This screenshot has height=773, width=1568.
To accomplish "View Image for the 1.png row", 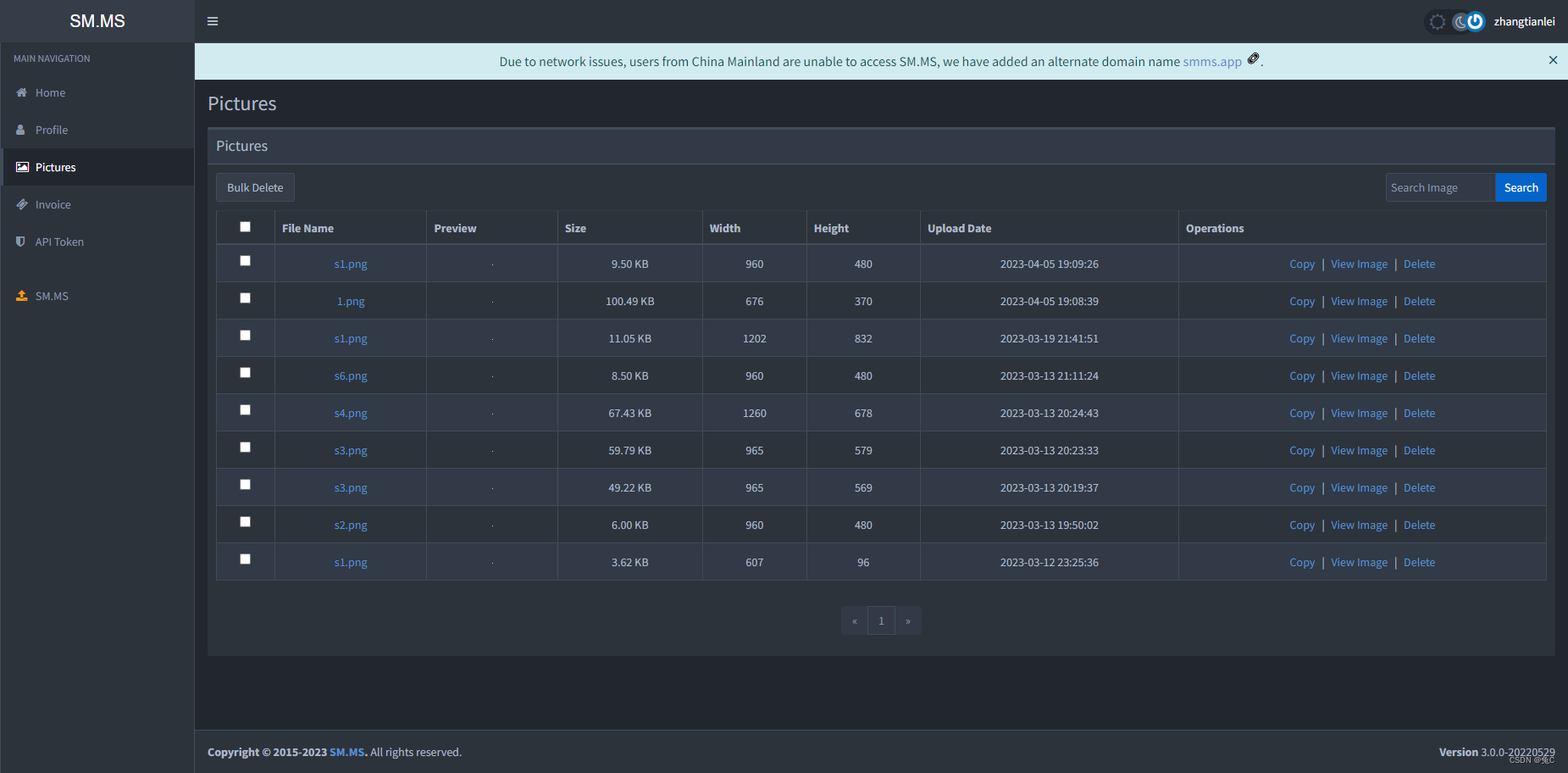I will 1359,302.
